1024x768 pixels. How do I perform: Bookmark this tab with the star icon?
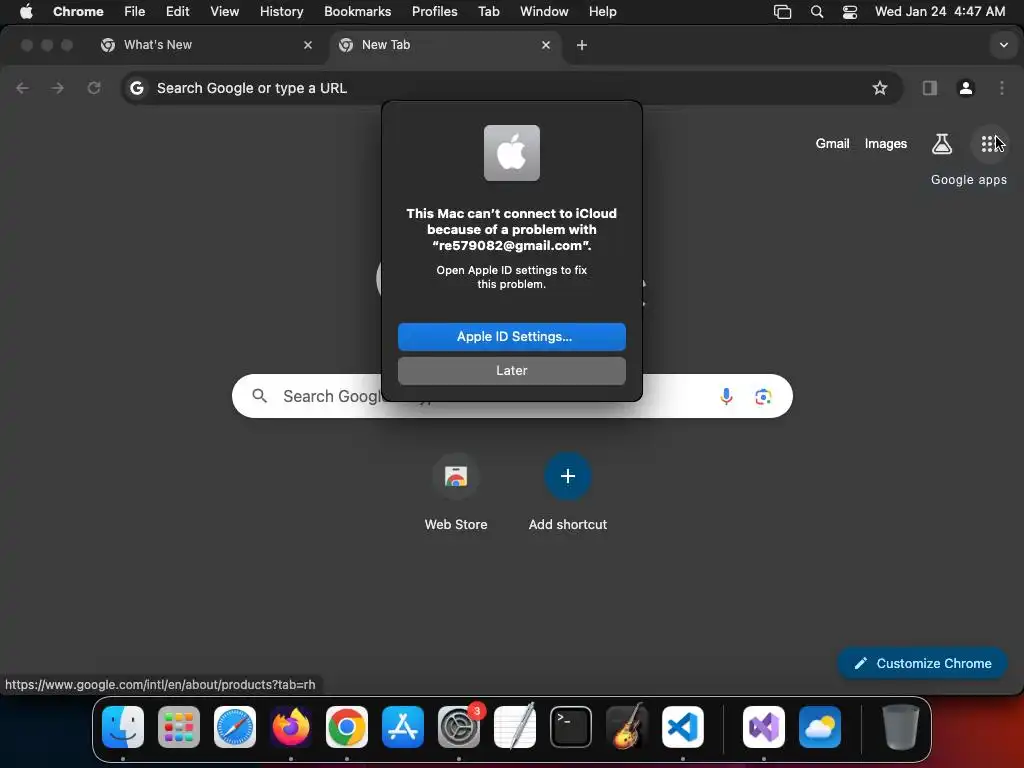880,88
